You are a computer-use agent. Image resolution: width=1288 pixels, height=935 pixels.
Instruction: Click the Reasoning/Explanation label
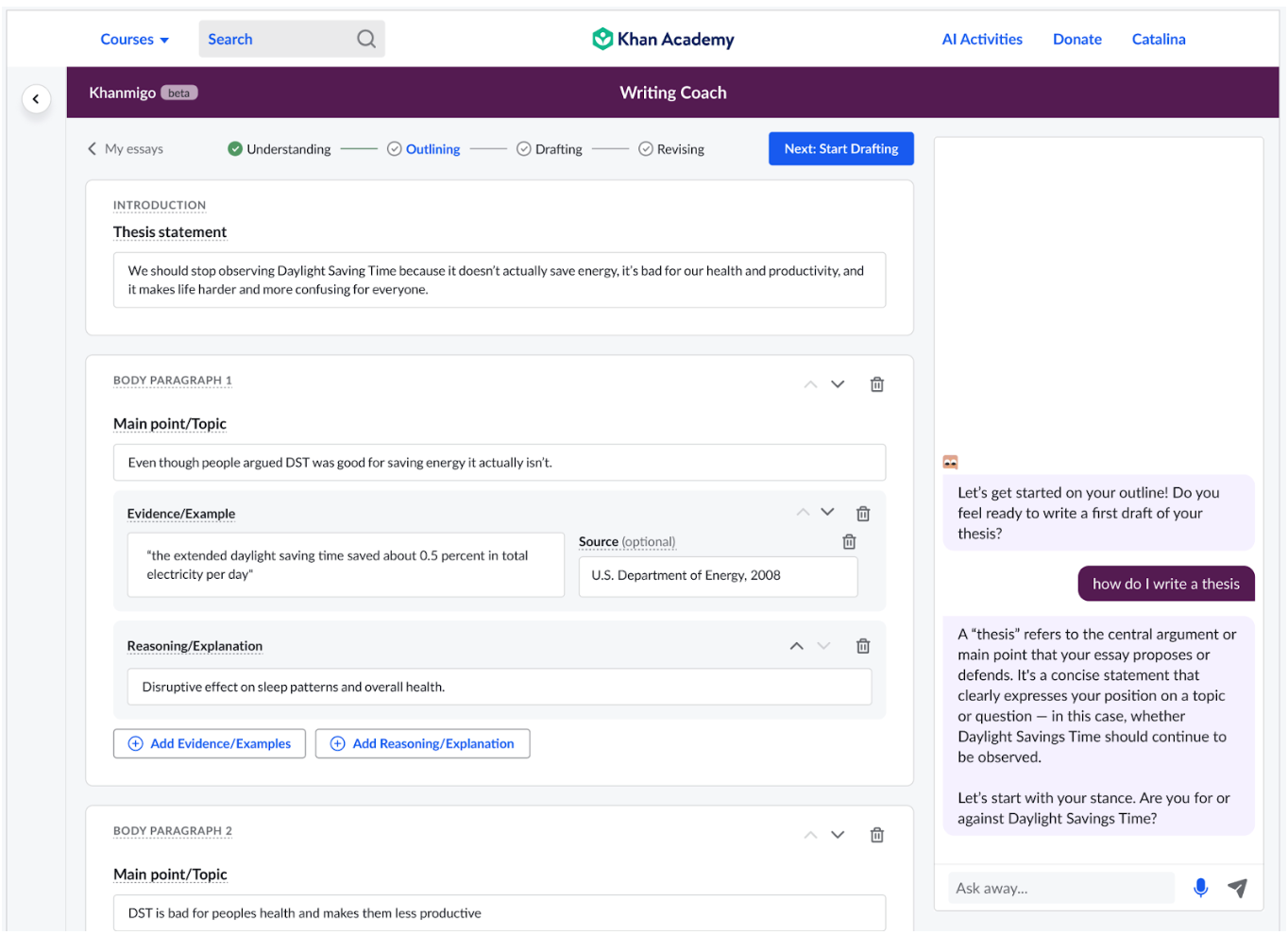coord(195,646)
